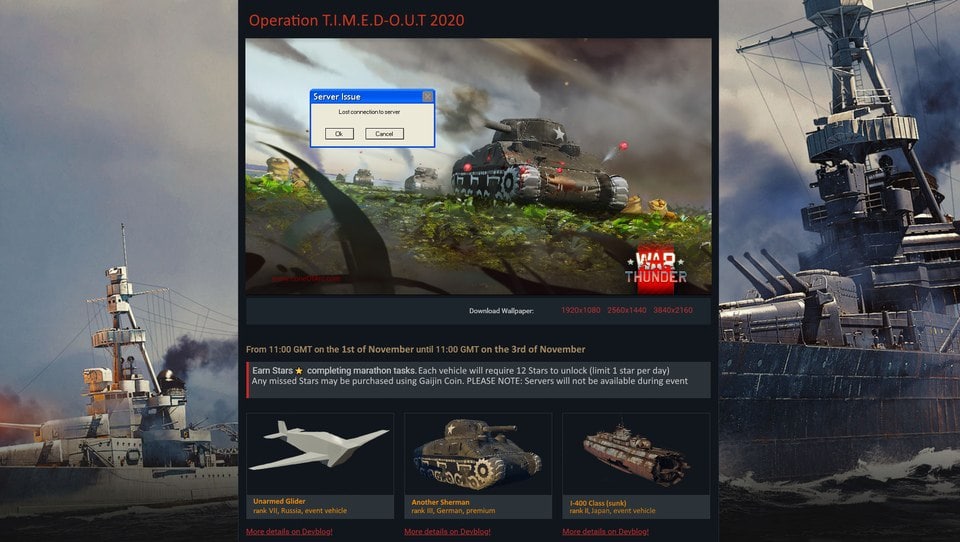Screen dimensions: 960x542
Task: Download the 3840x2160 wallpaper
Action: (x=673, y=310)
